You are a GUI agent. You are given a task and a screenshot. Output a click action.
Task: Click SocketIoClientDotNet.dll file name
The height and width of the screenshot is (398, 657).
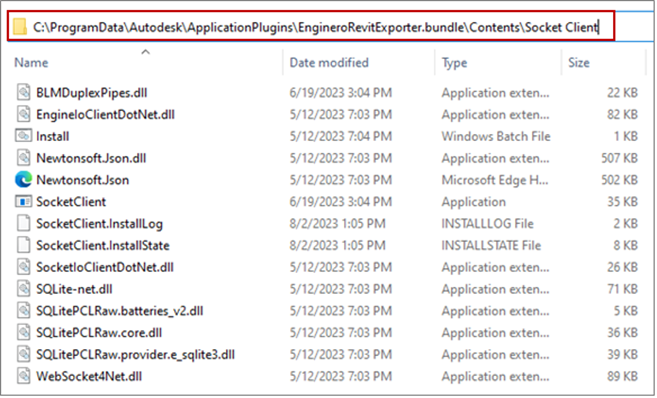tap(105, 267)
